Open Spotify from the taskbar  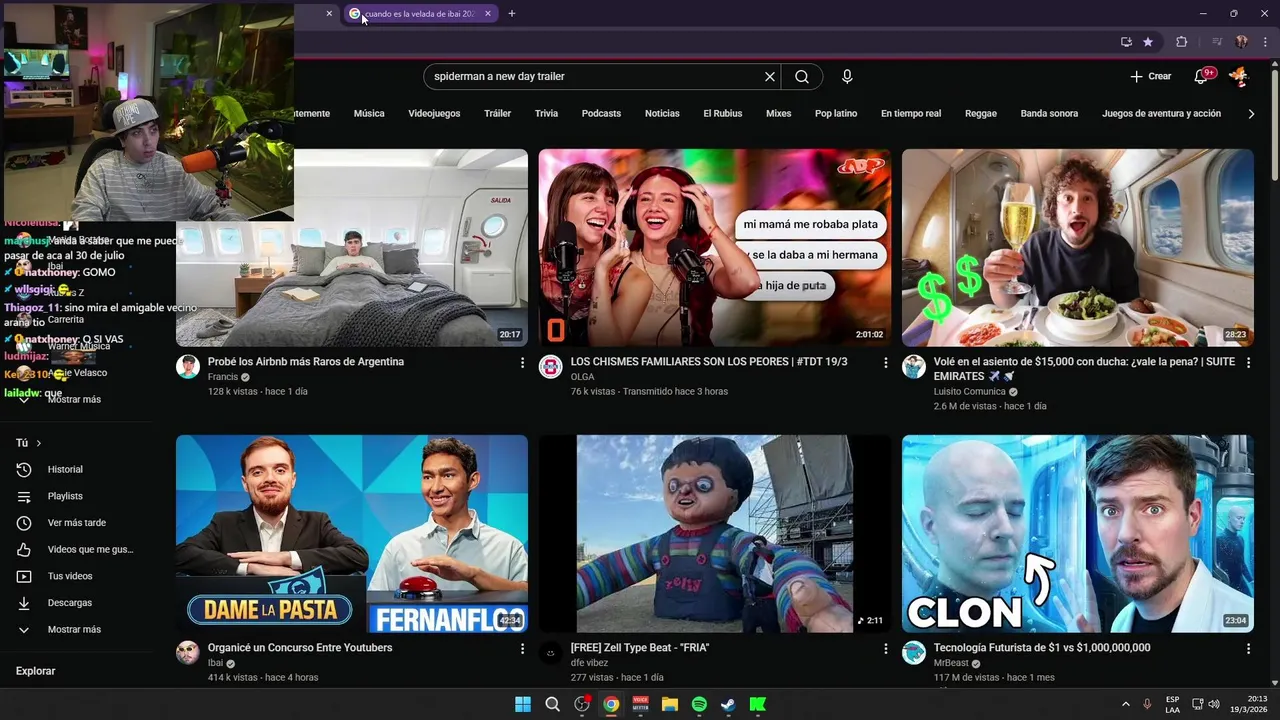[x=699, y=704]
